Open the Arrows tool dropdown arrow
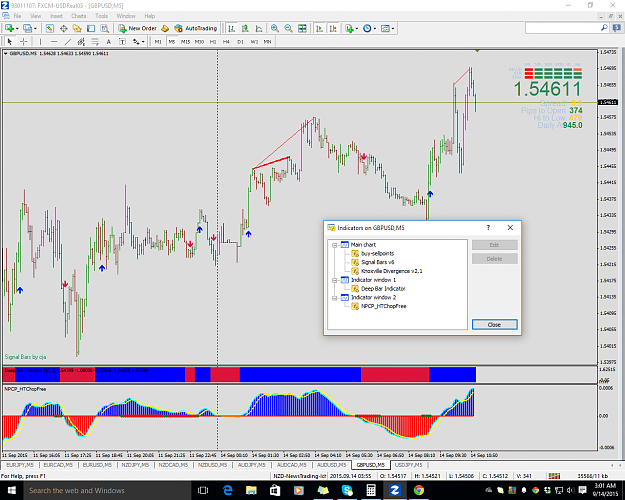625x500 pixels. tap(143, 42)
